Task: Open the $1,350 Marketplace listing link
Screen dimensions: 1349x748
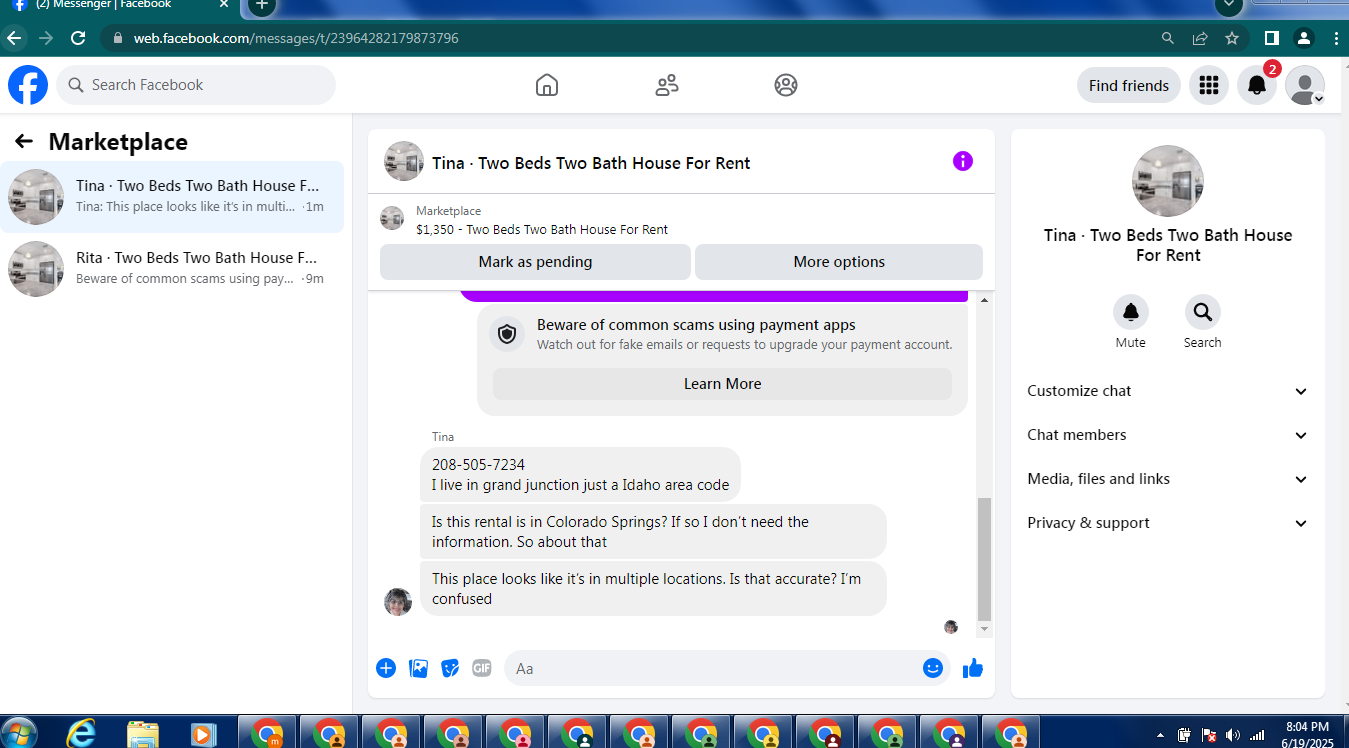Action: pyautogui.click(x=542, y=229)
